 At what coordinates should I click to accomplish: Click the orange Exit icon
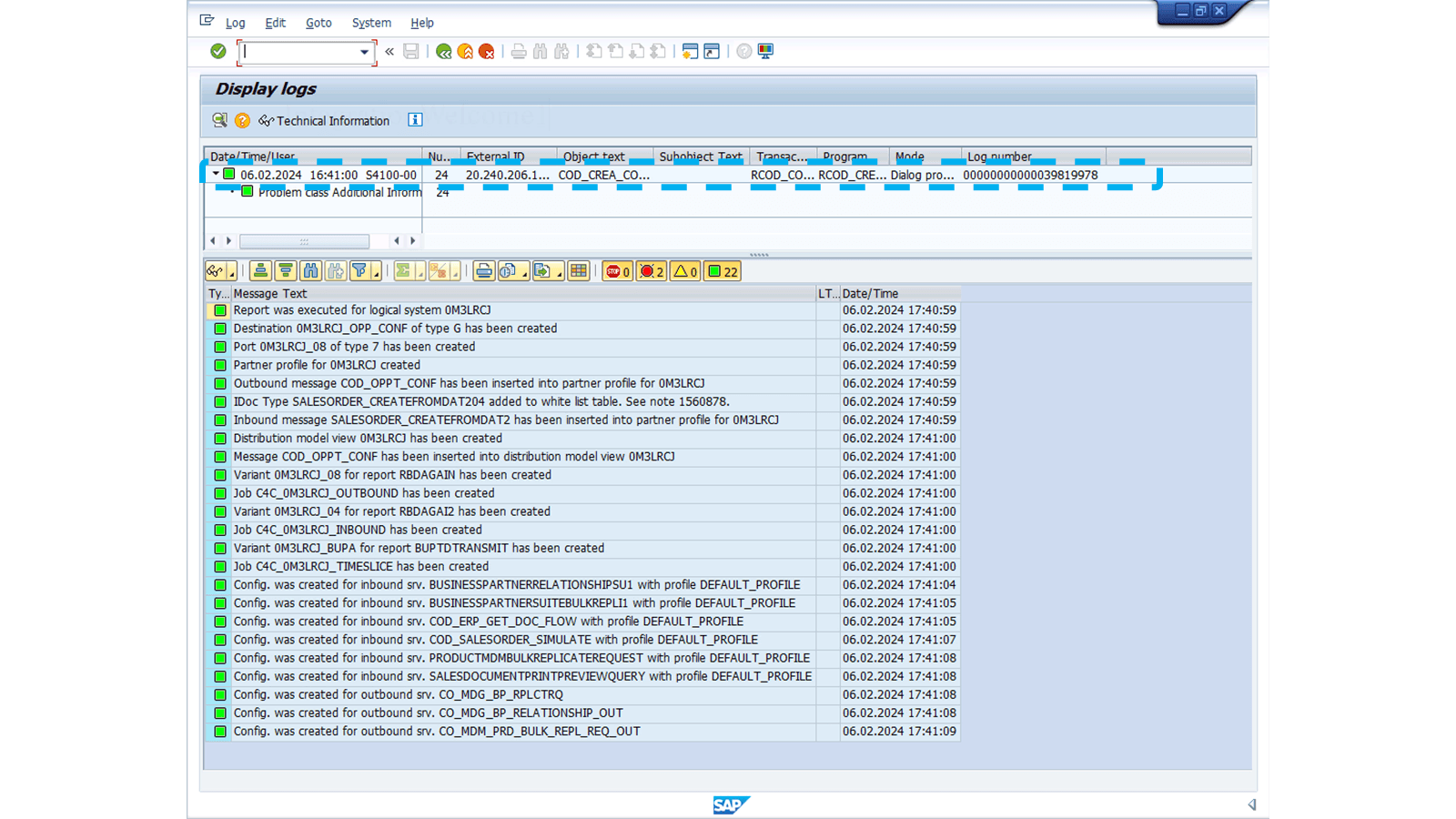(x=465, y=52)
